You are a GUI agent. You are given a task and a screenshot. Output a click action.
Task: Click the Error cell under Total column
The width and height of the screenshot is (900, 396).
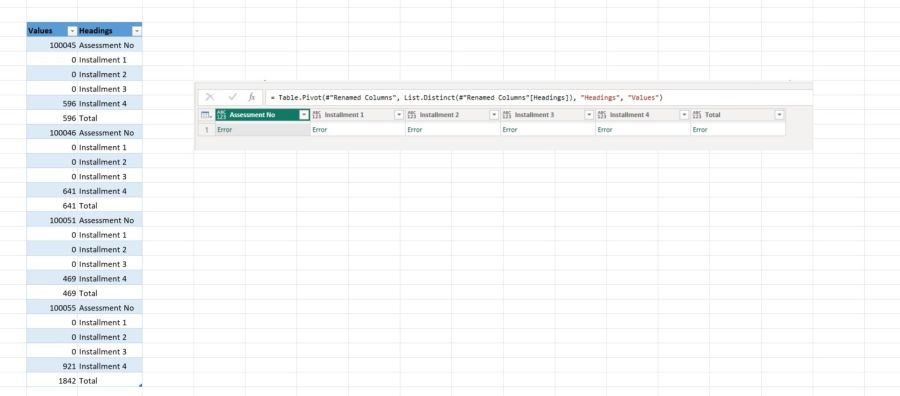(738, 130)
